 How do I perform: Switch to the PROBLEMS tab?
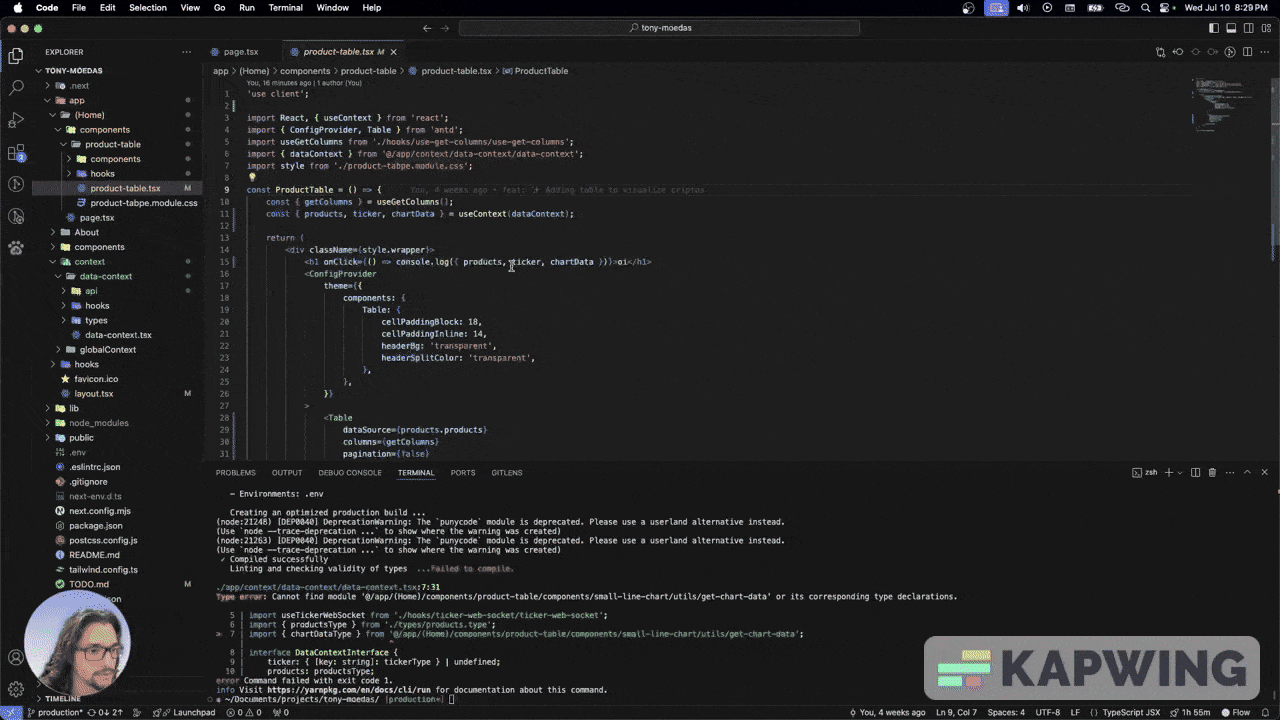coord(236,472)
